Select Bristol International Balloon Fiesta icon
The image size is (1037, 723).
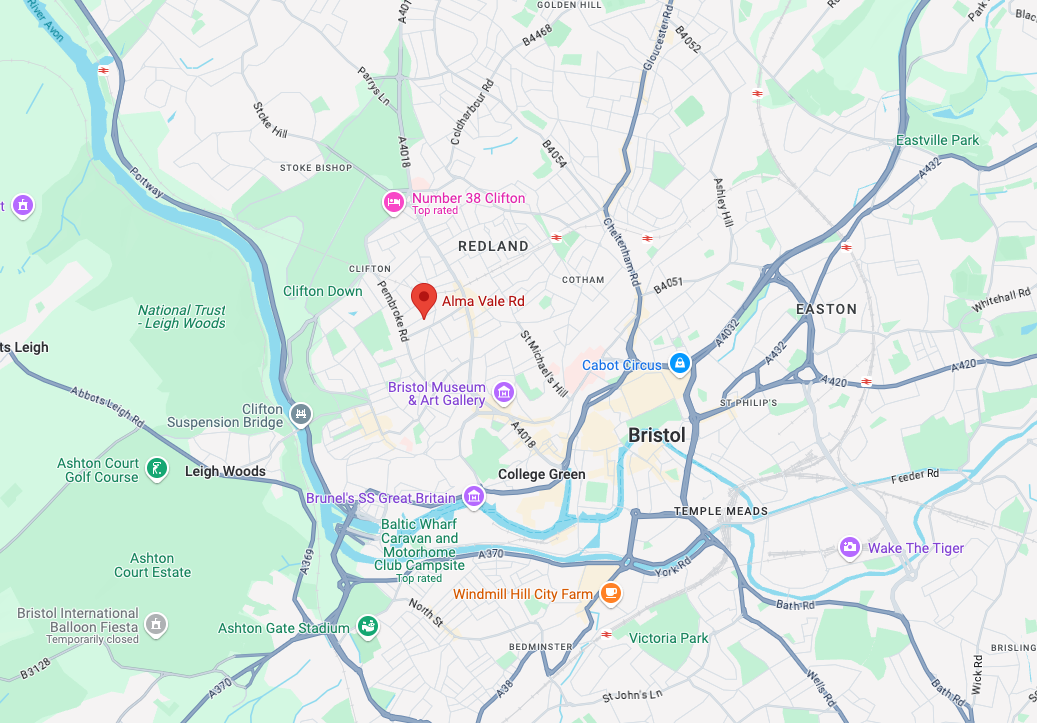tap(156, 624)
